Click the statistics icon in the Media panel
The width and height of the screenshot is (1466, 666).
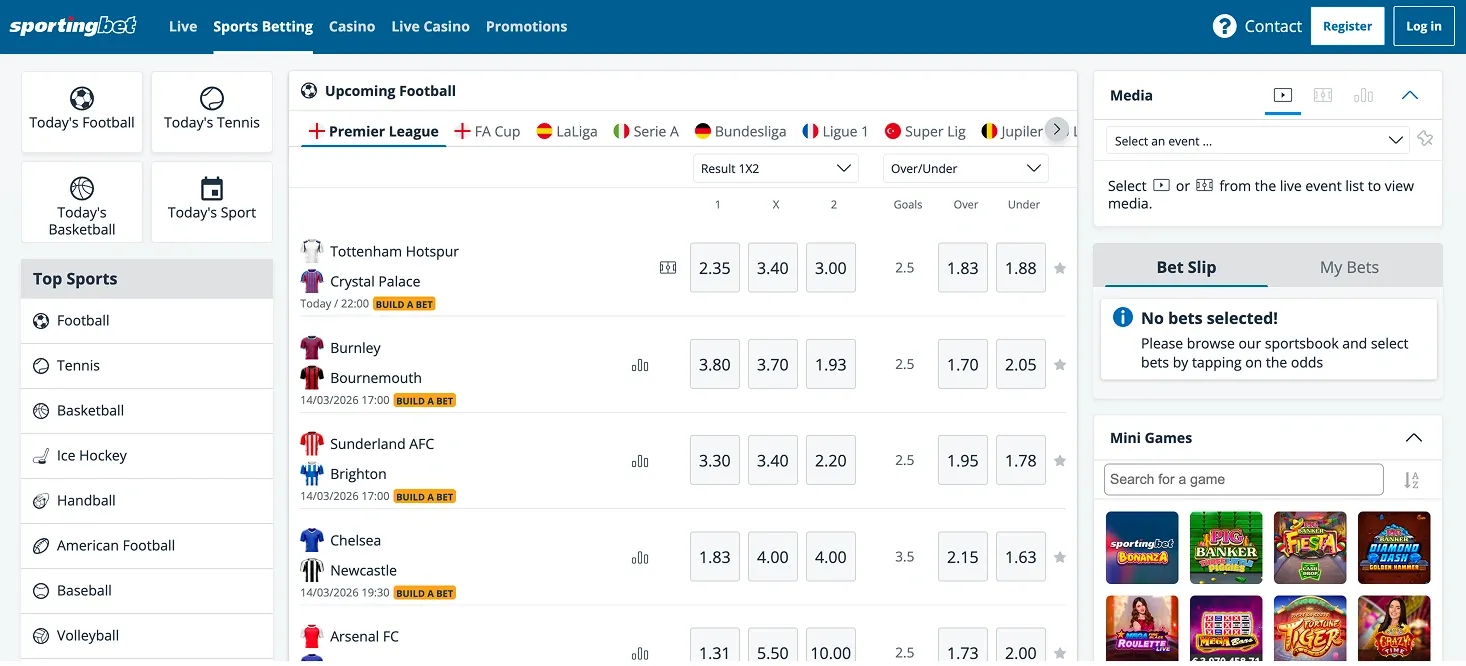(1363, 95)
